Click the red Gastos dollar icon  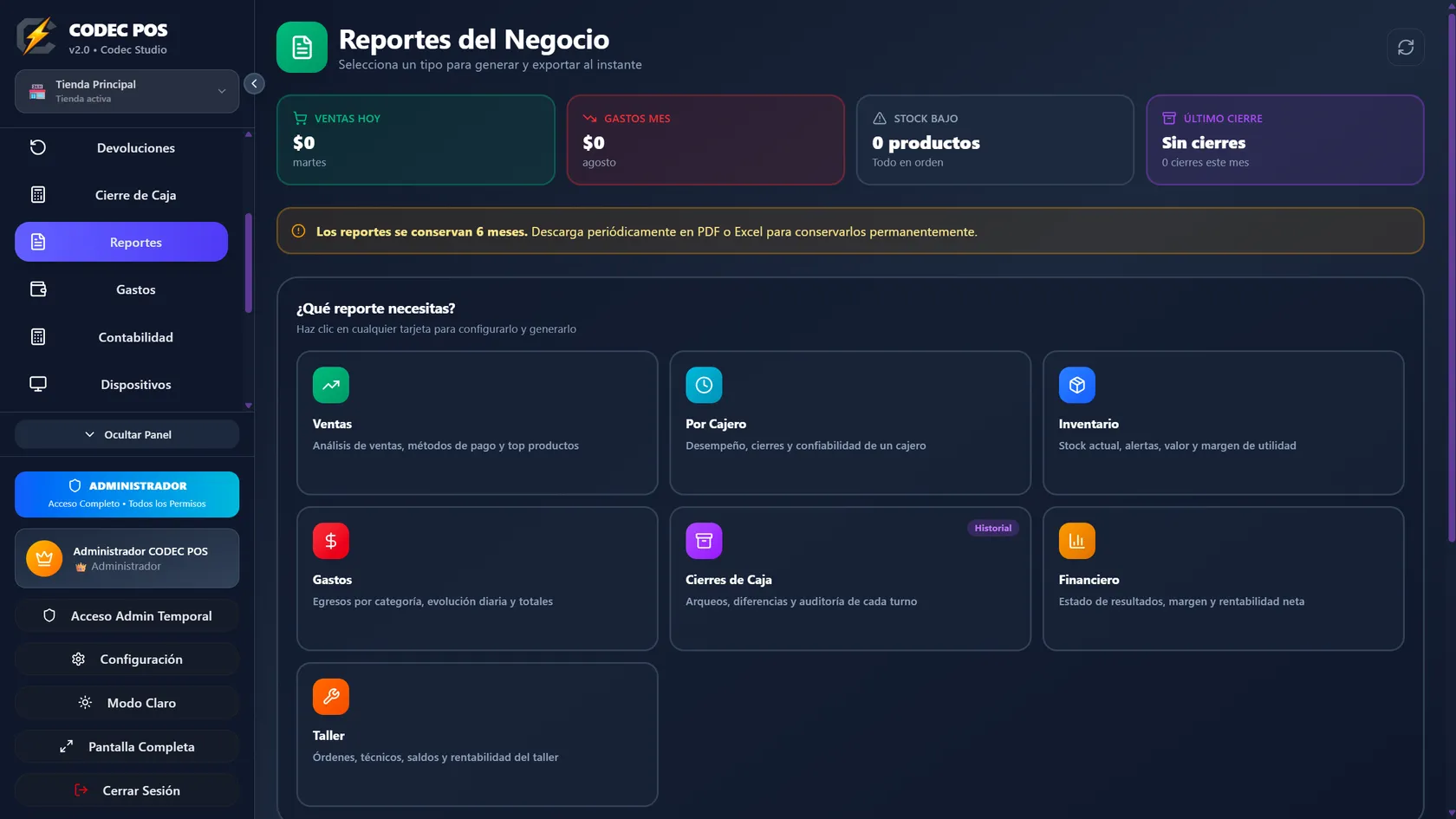[x=331, y=541]
